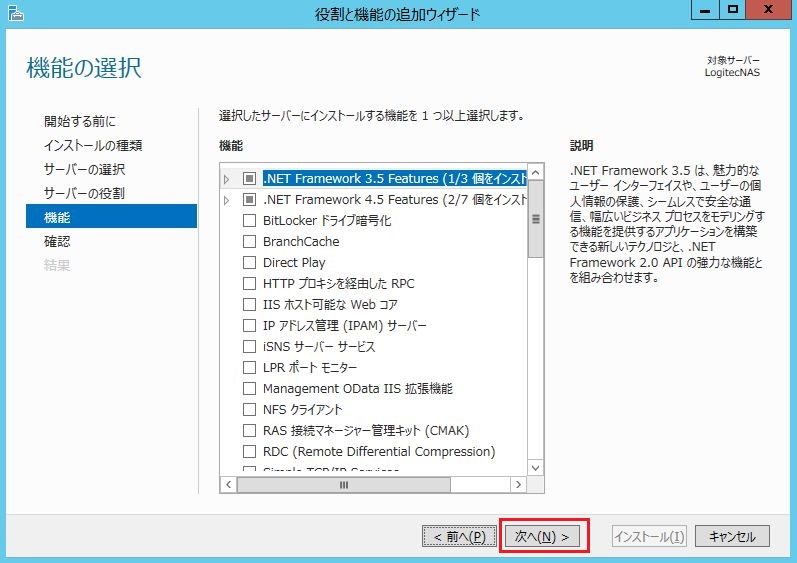The image size is (797, 563).
Task: Tick RDC (Remote Differential Compression) checkbox
Action: pos(249,452)
